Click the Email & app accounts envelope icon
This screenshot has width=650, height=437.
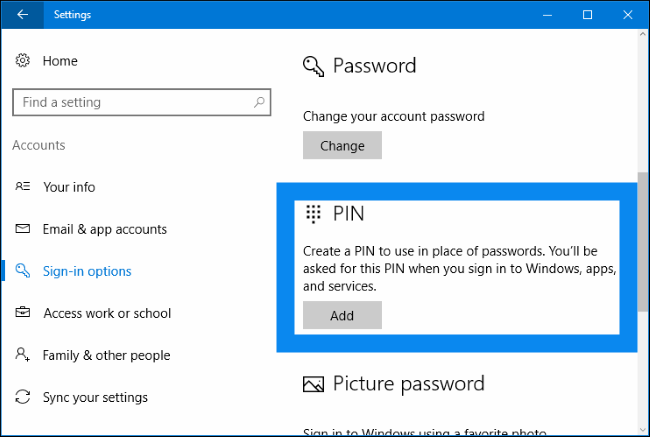pos(23,229)
